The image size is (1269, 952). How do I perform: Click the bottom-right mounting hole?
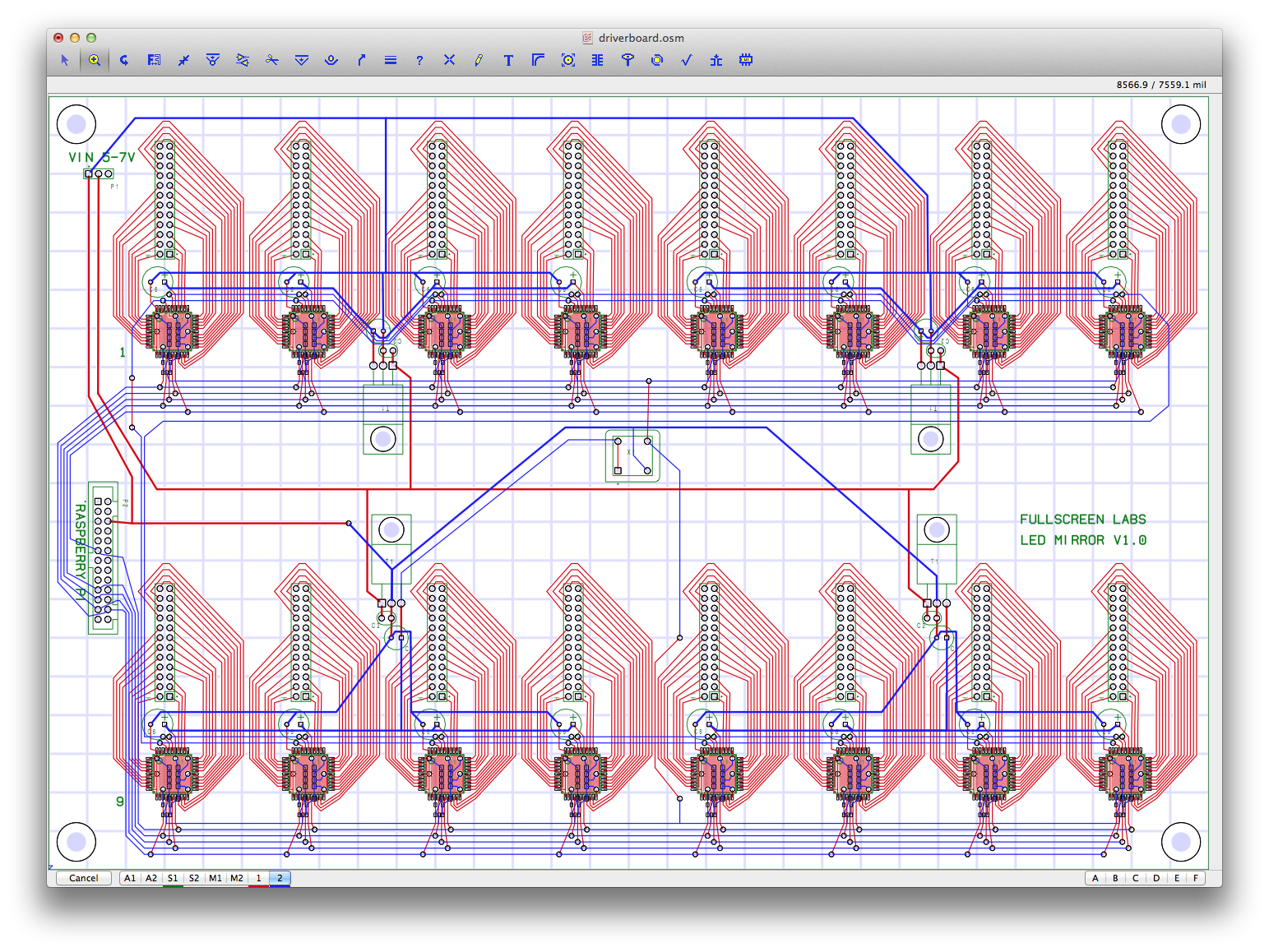click(1181, 842)
